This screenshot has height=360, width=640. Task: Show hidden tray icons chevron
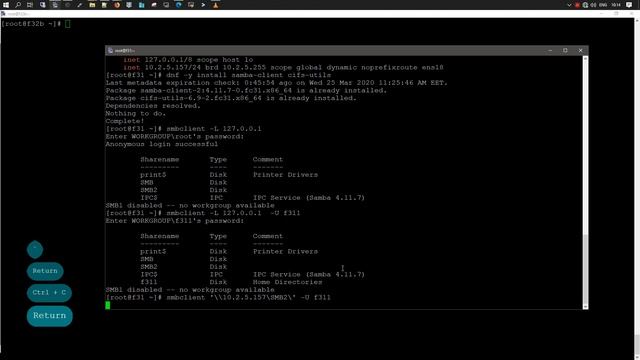tap(569, 5)
